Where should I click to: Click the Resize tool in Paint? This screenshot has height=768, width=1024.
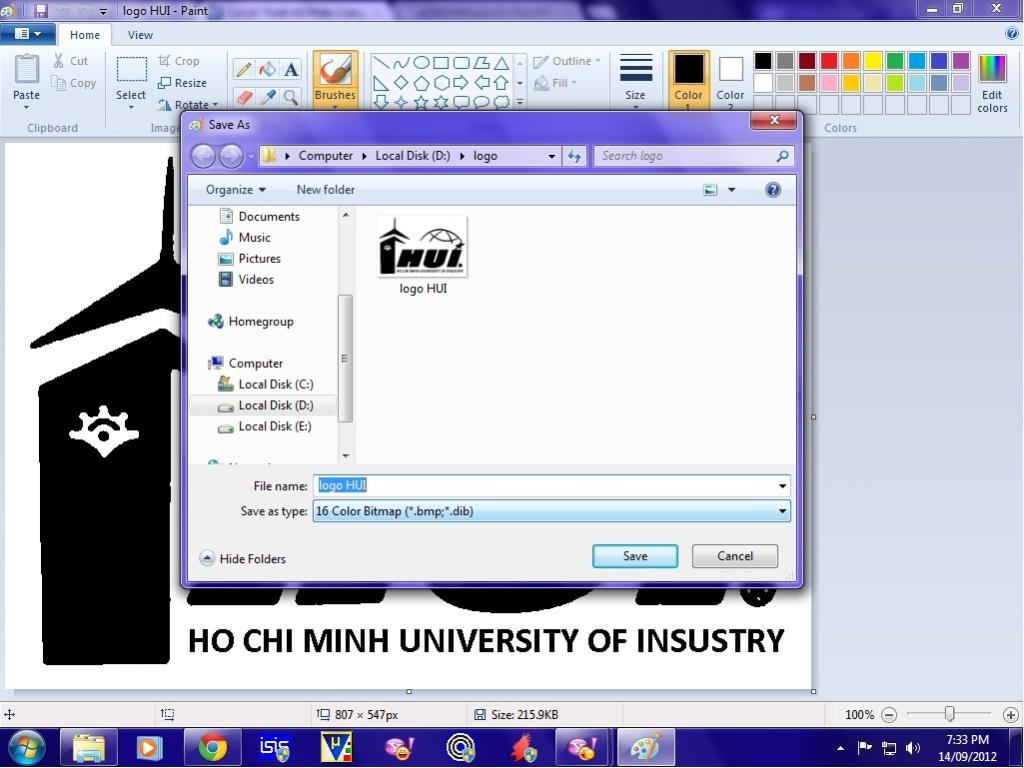(x=183, y=83)
